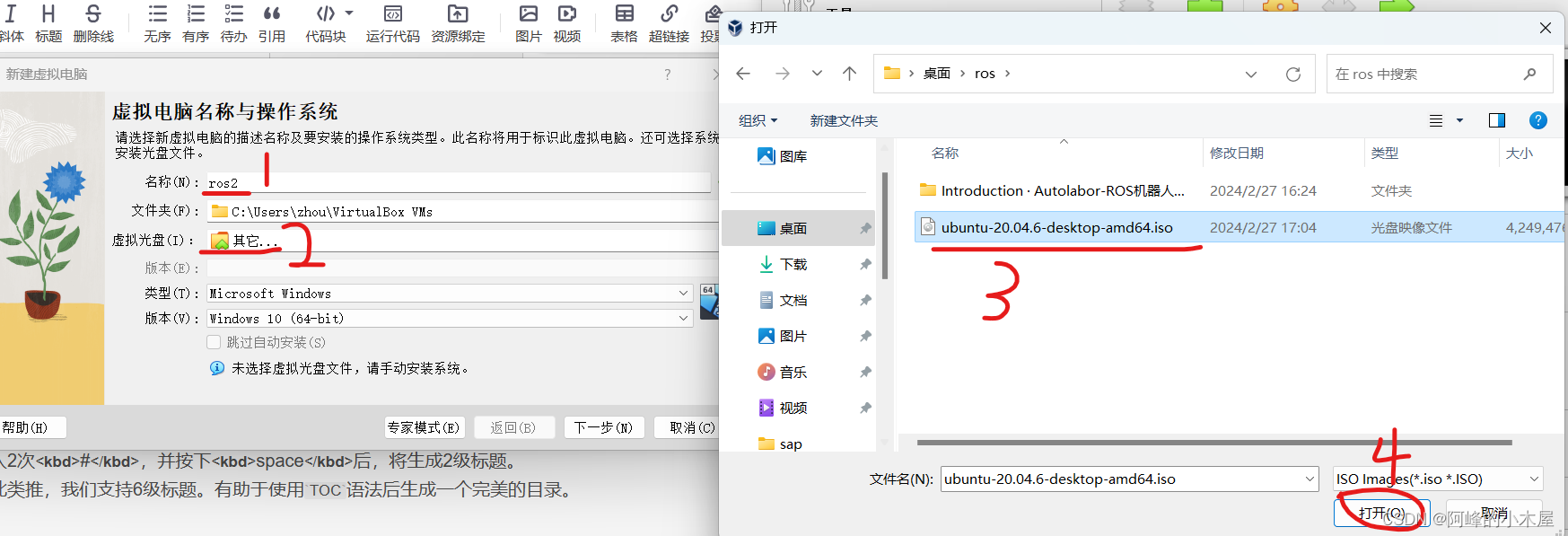Select 图库 in navigation pane
Screen dimensions: 1568x536
[794, 156]
